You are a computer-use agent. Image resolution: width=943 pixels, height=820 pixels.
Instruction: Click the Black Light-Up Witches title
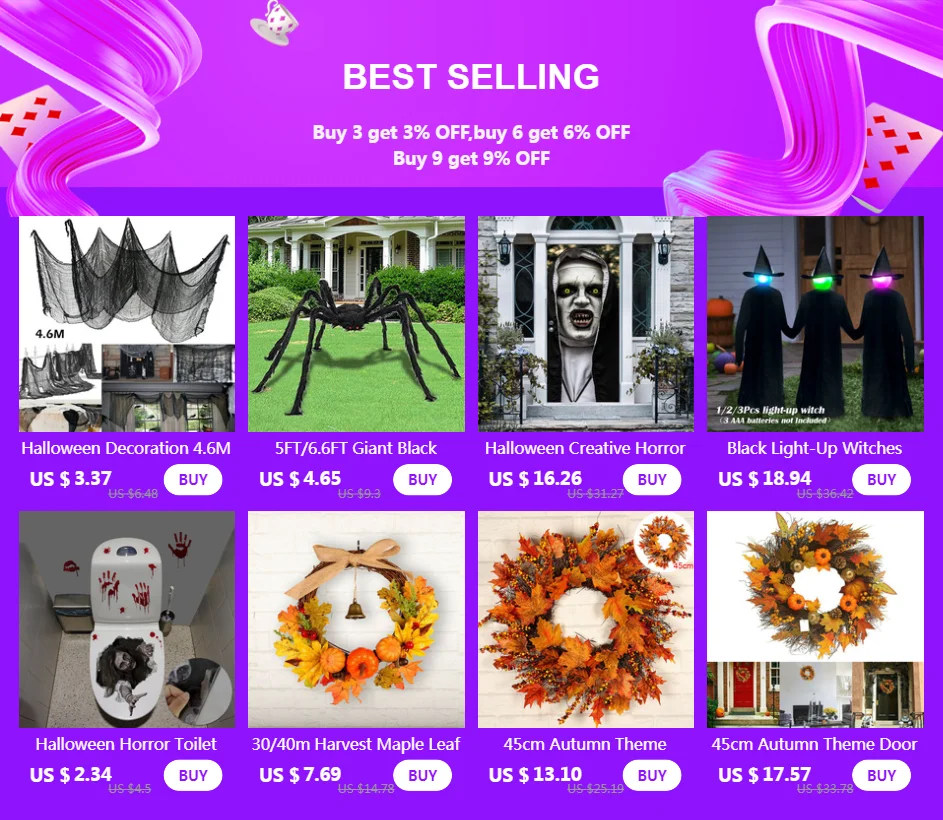coord(814,448)
